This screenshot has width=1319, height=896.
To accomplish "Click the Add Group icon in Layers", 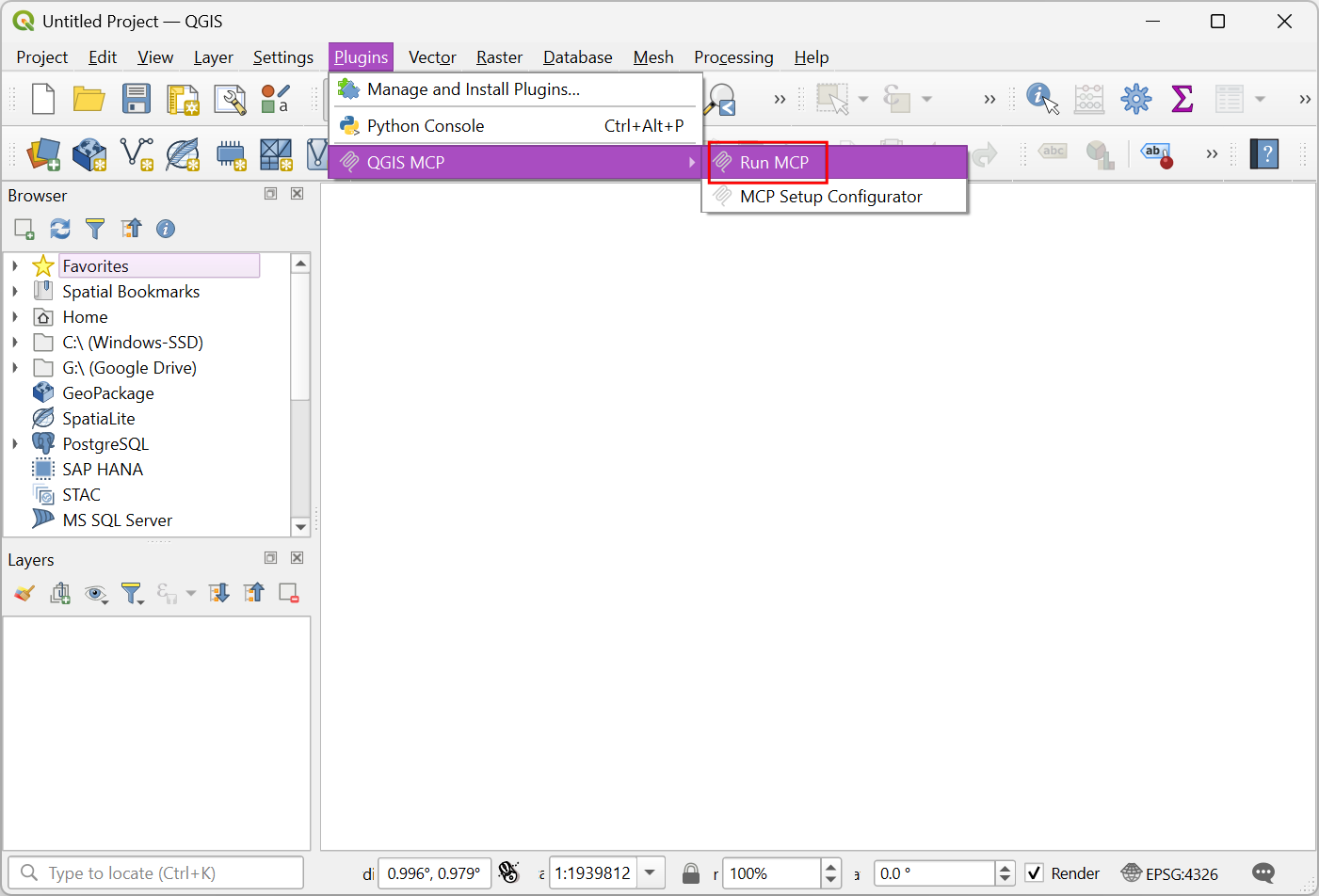I will click(x=60, y=593).
